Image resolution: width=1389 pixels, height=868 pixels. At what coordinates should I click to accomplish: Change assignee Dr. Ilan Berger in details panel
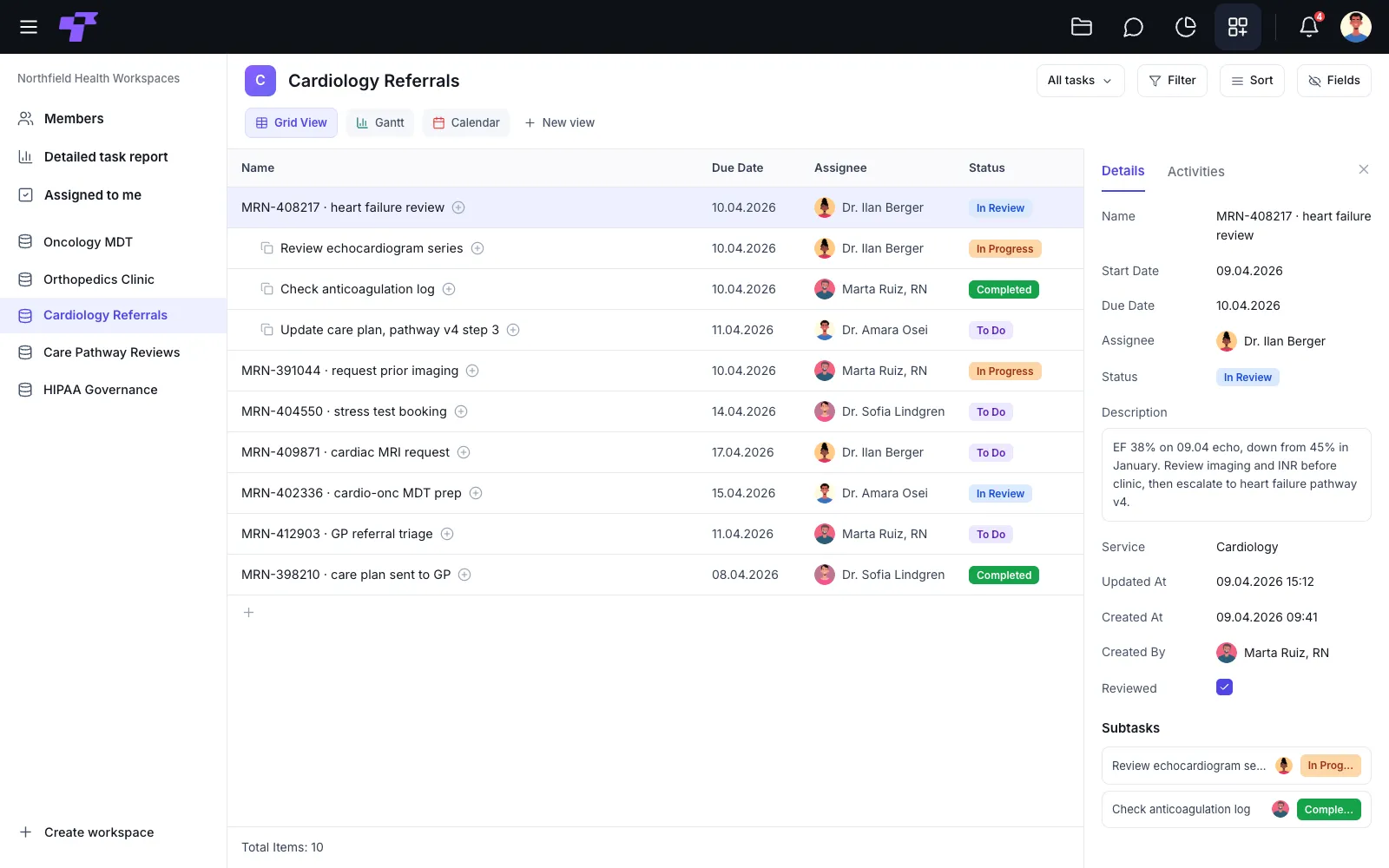click(x=1271, y=341)
